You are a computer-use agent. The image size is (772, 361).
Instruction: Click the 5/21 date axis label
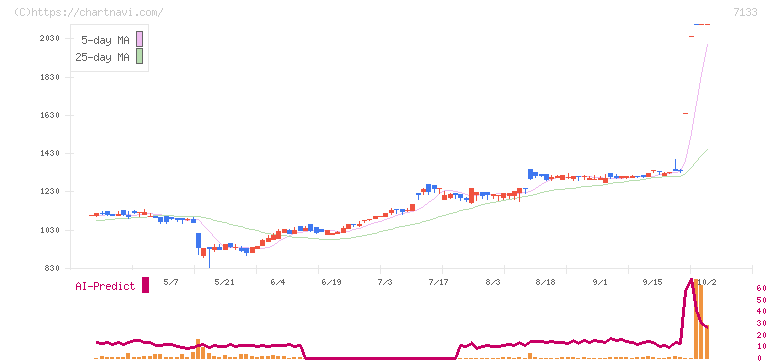[225, 282]
